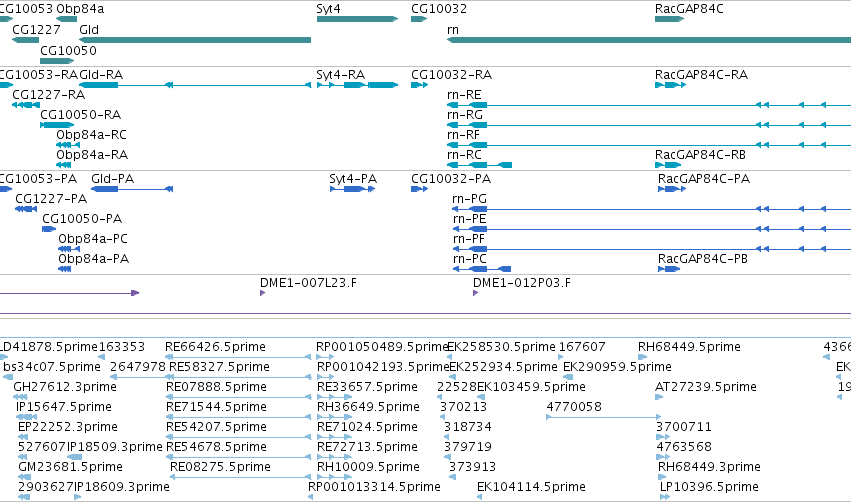
Task: Open the rn-RG transcript label
Action: [x=465, y=115]
